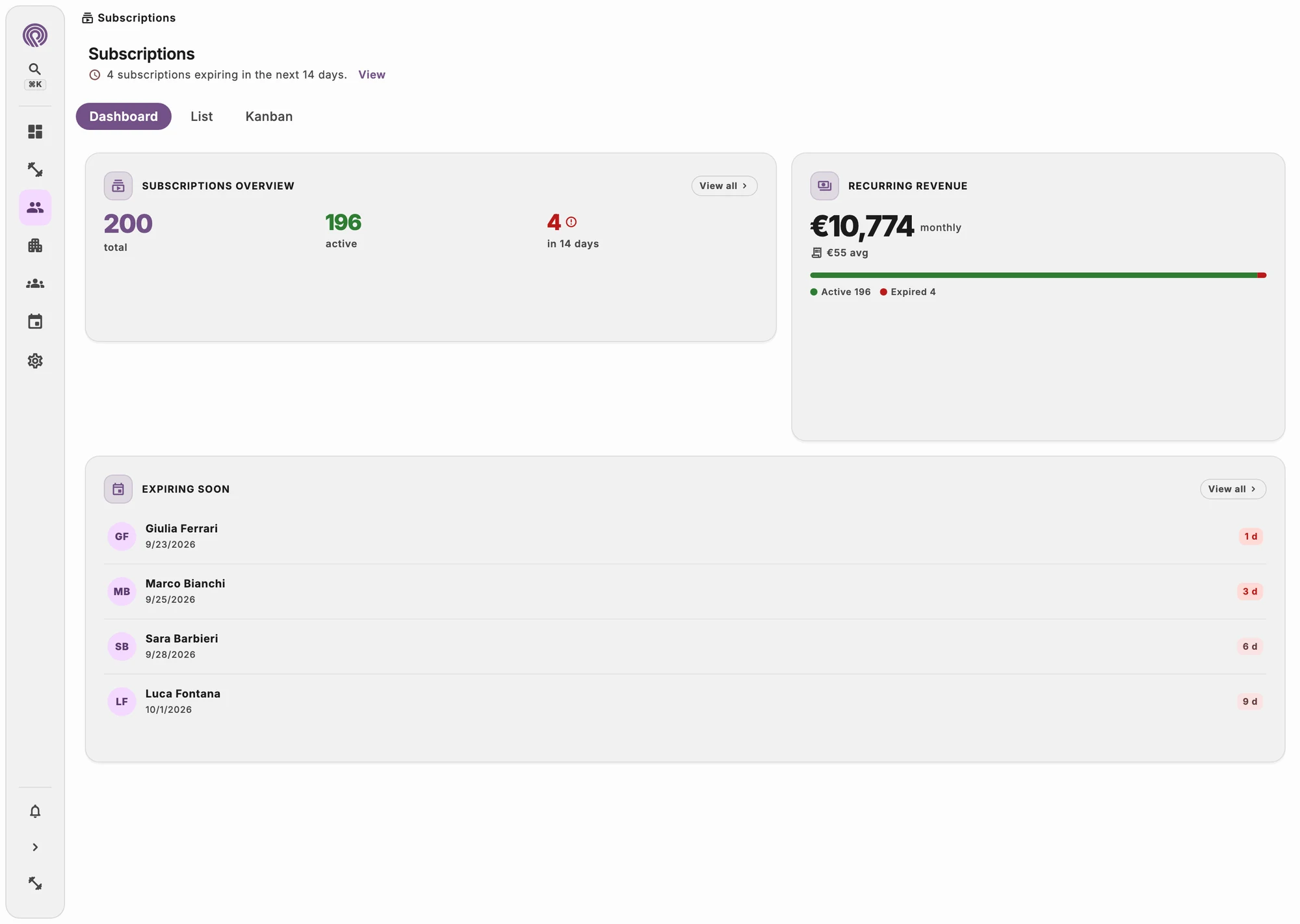Click the Subscriptions breadcrumb text
The height and width of the screenshot is (924, 1300).
tap(136, 18)
